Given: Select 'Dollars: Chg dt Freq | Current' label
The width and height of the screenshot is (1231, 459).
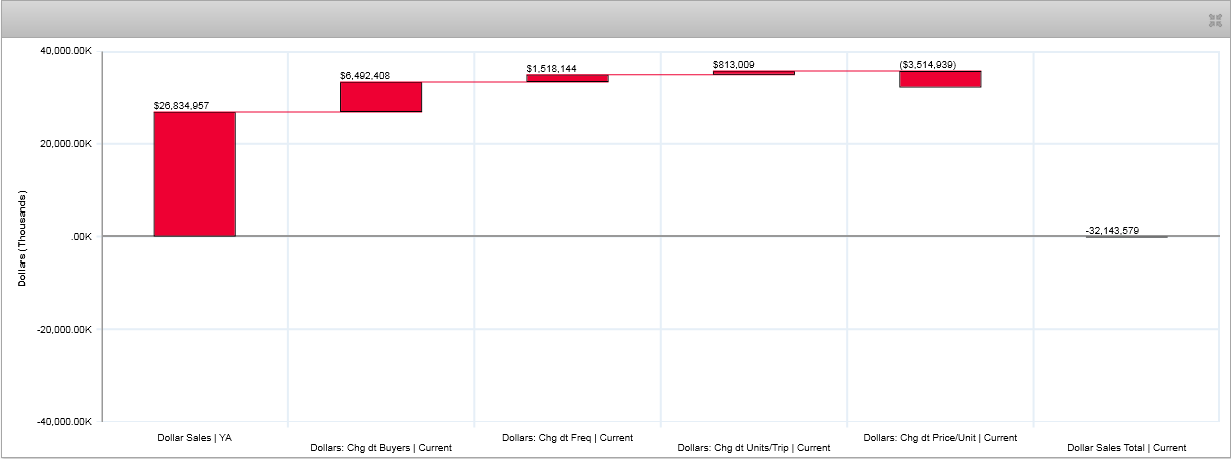Looking at the screenshot, I should click(x=567, y=437).
